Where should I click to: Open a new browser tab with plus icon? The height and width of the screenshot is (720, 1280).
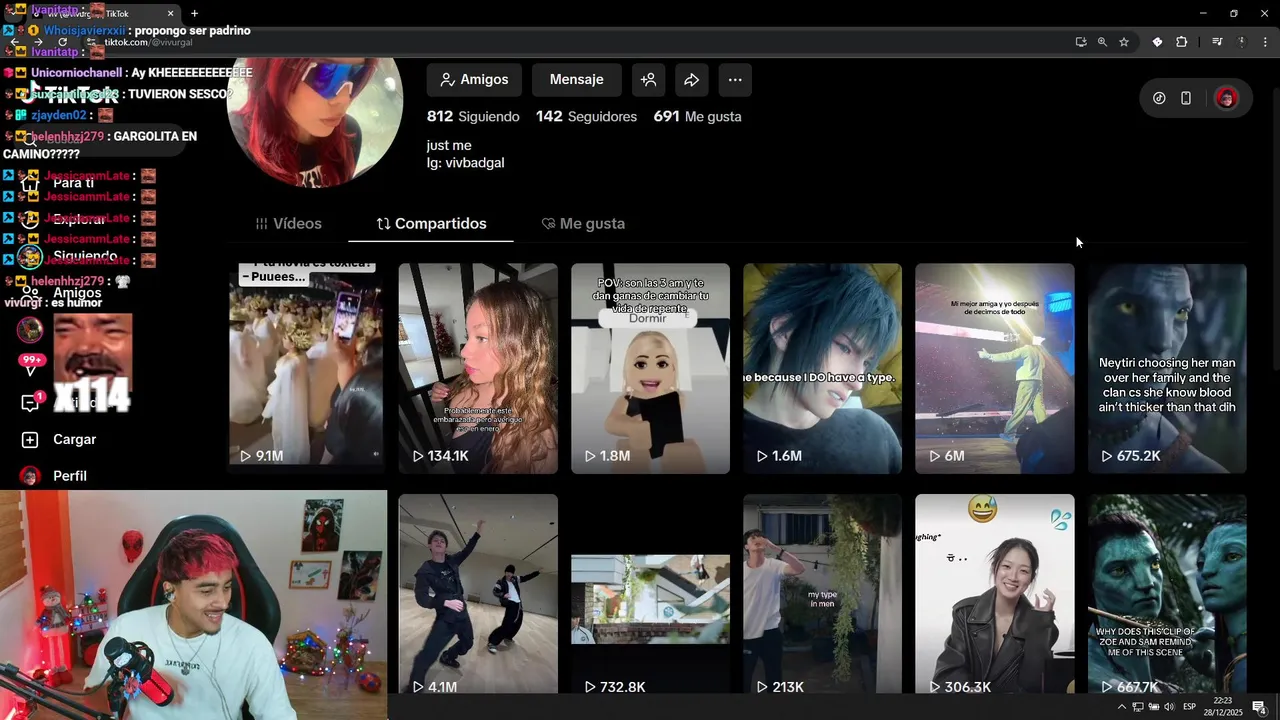point(194,14)
